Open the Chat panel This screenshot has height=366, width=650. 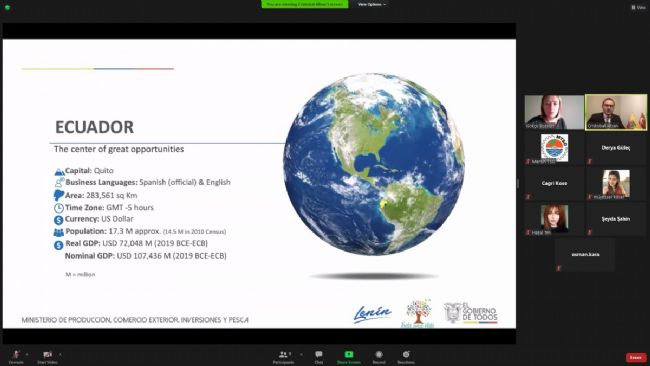pyautogui.click(x=319, y=357)
